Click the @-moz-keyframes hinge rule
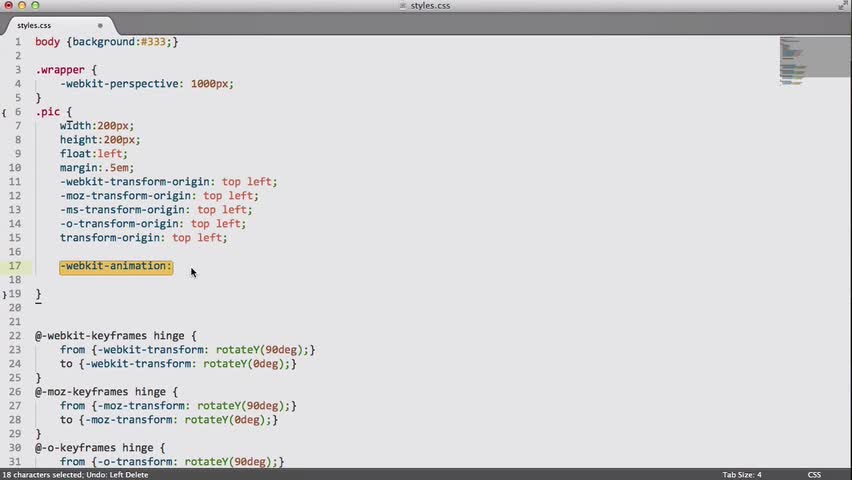This screenshot has height=480, width=852. coord(106,392)
